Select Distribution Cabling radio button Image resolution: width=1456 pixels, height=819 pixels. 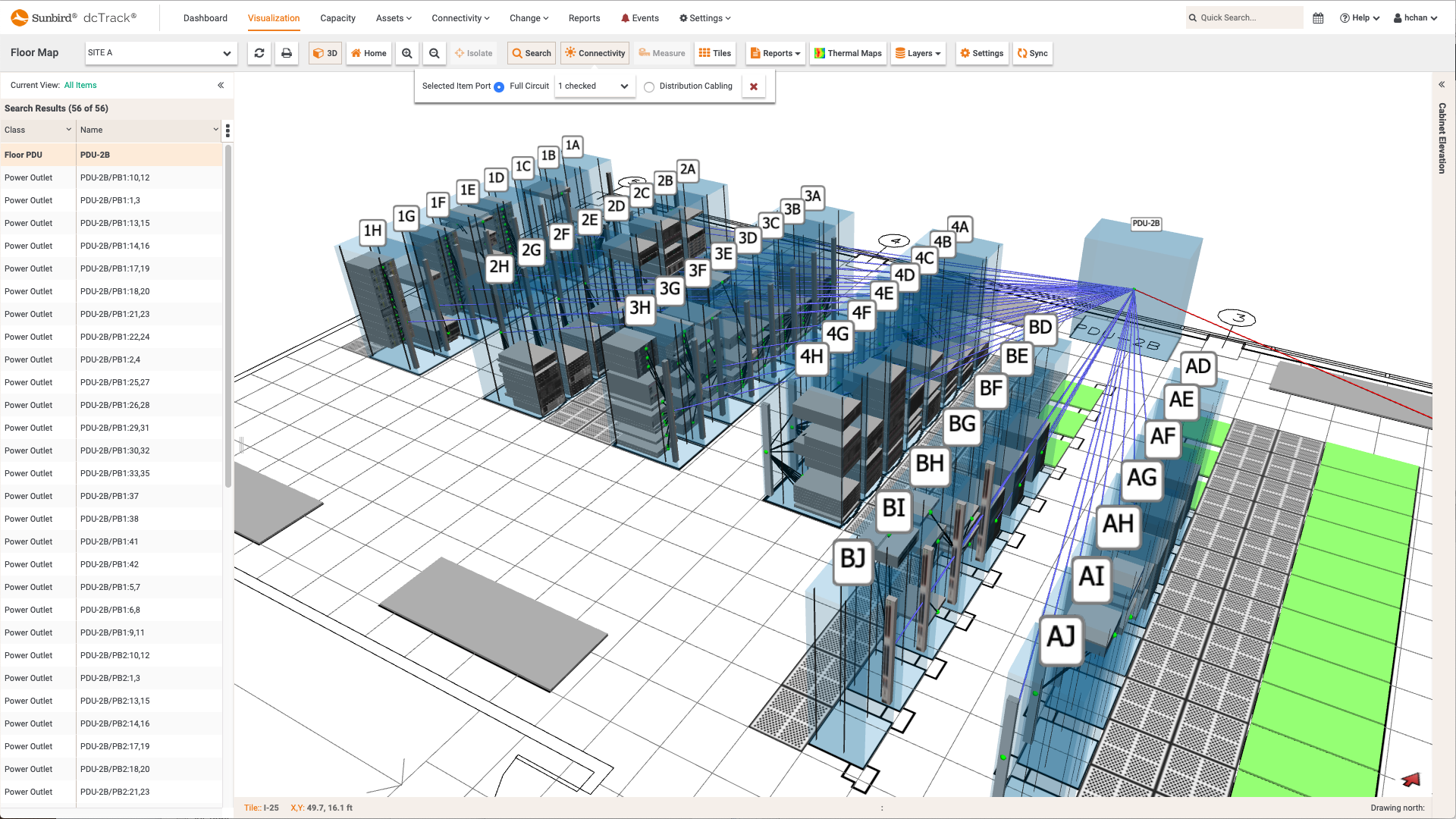pyautogui.click(x=649, y=86)
